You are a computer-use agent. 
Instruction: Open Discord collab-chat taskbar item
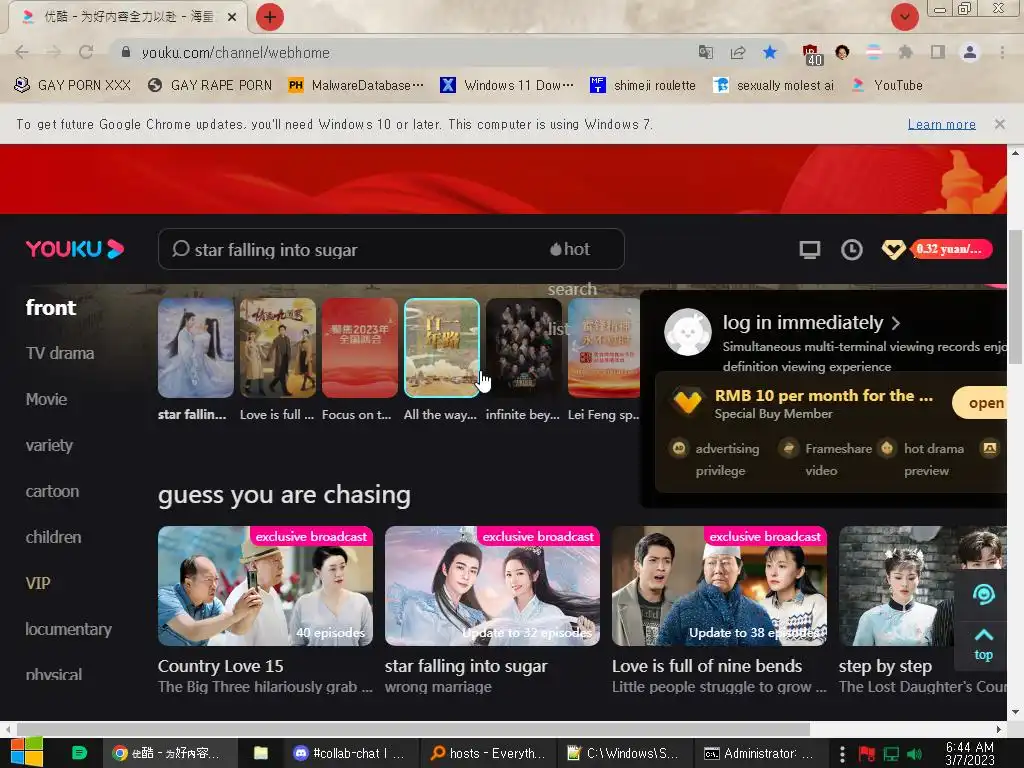coord(351,753)
